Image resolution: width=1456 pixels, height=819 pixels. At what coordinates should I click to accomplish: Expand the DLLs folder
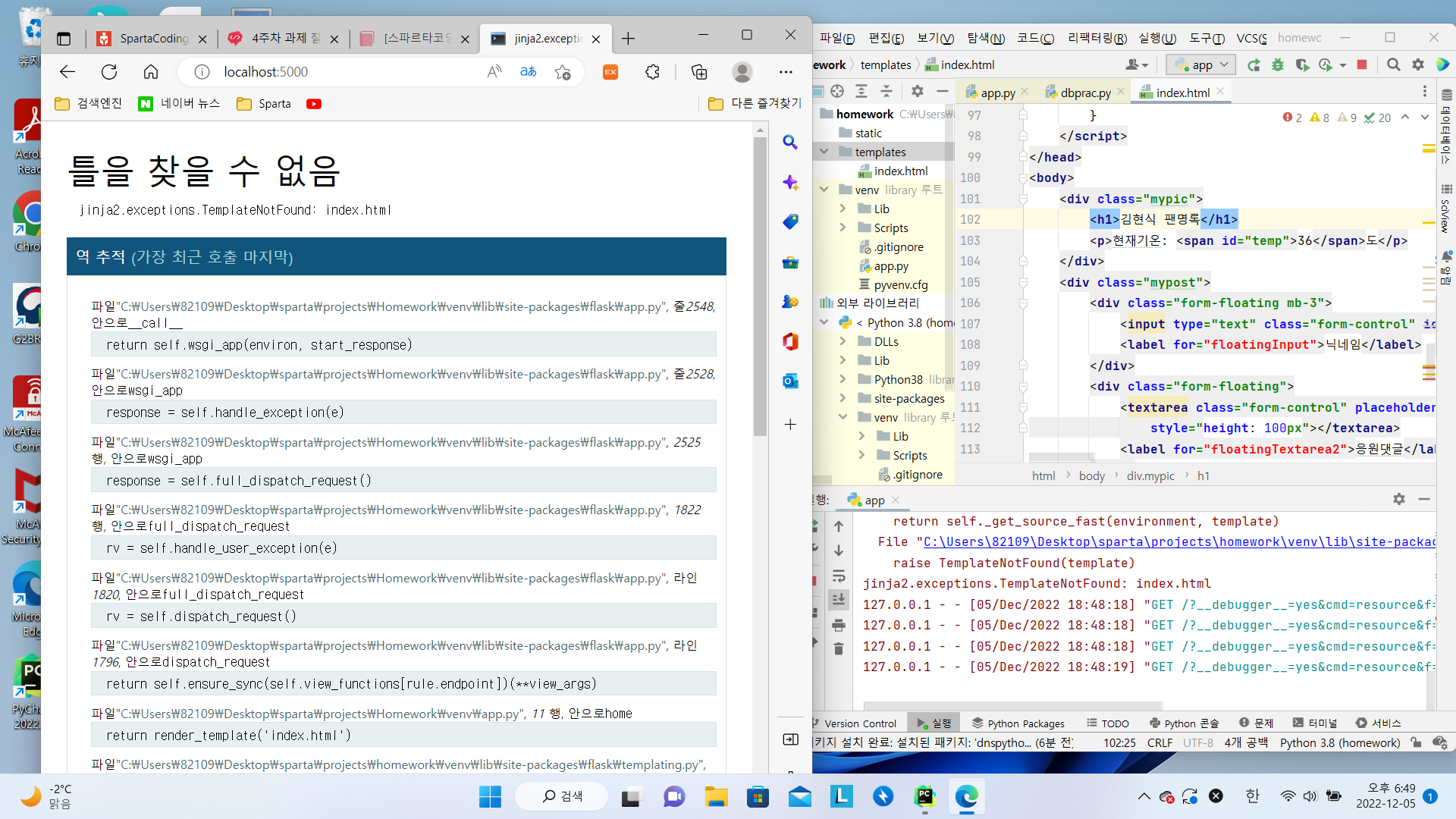click(843, 341)
